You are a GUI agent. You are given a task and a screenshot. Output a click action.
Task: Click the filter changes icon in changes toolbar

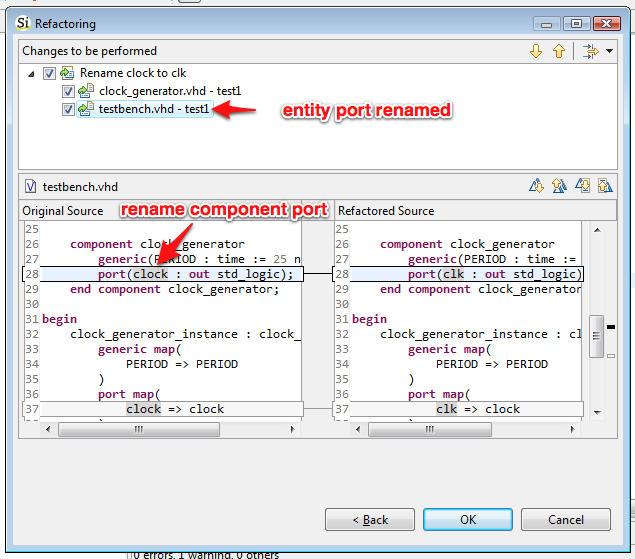click(x=590, y=51)
